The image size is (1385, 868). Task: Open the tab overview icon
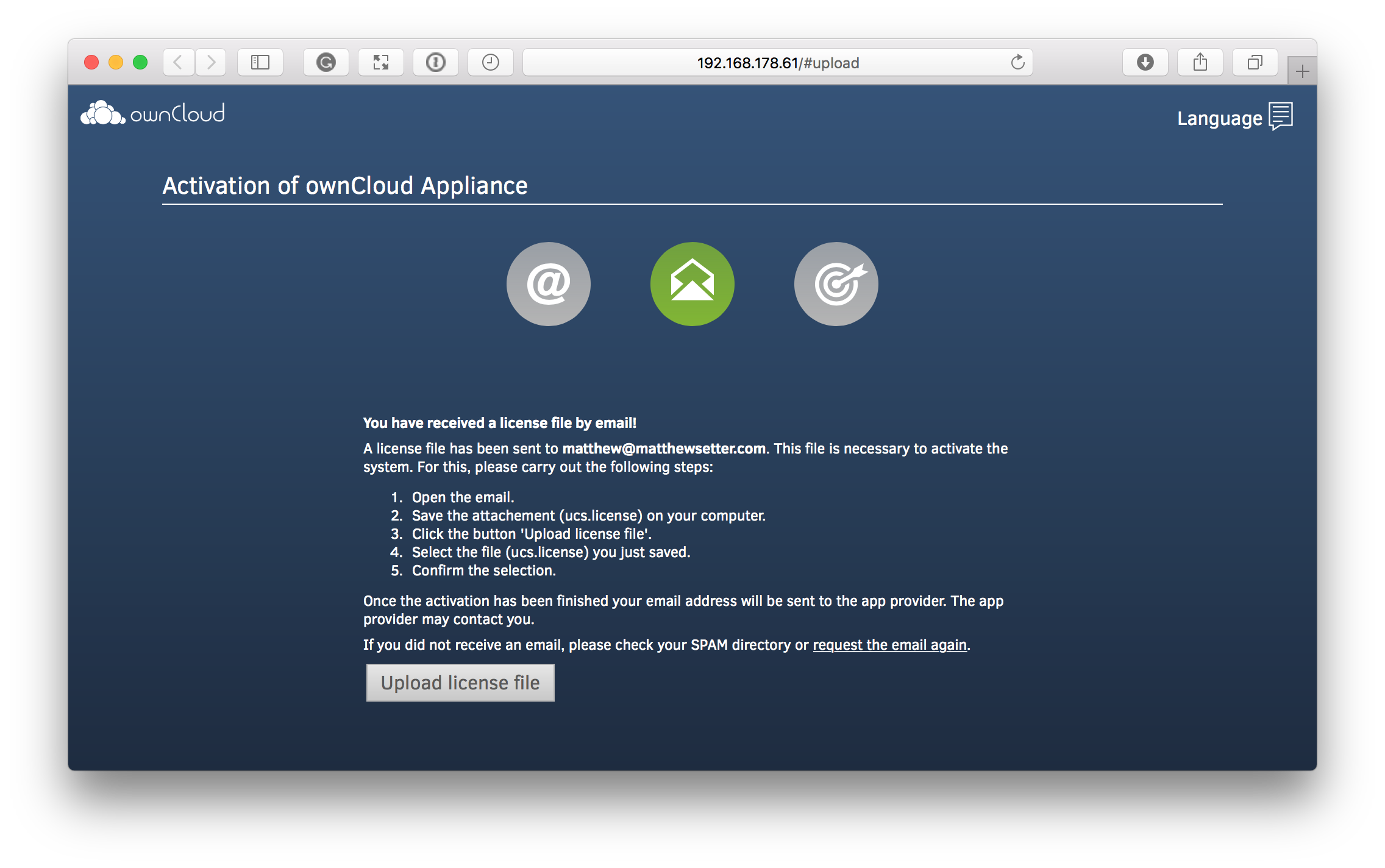pos(1254,62)
